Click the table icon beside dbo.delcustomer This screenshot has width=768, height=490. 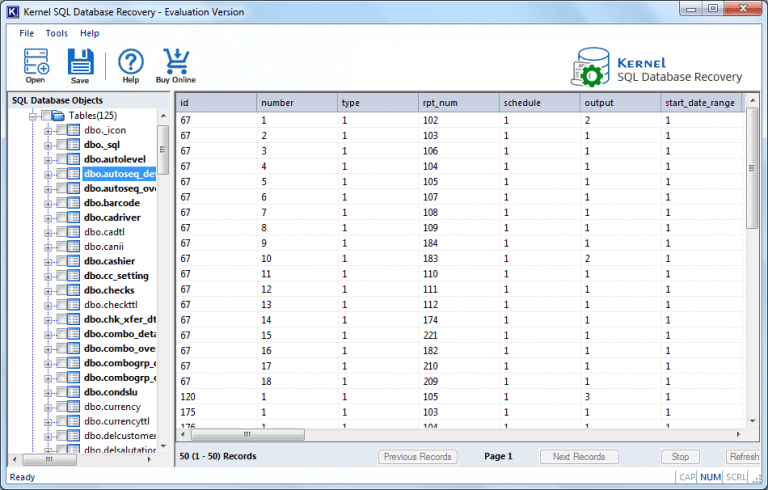pyautogui.click(x=73, y=436)
